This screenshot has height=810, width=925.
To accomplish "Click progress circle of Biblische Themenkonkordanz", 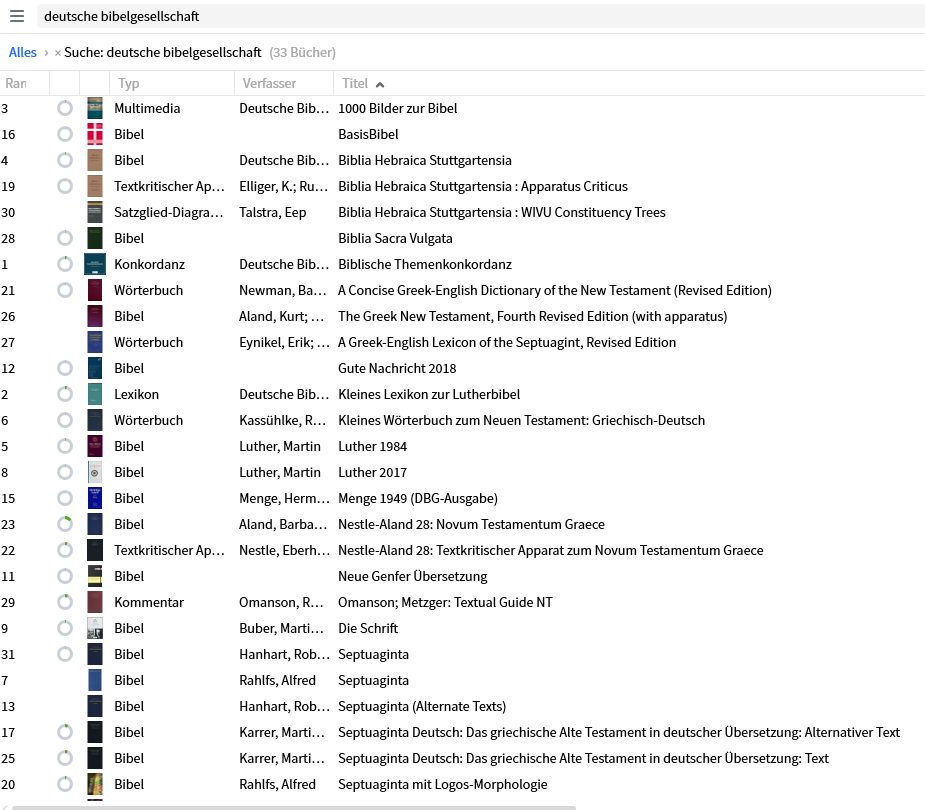I will (x=65, y=264).
